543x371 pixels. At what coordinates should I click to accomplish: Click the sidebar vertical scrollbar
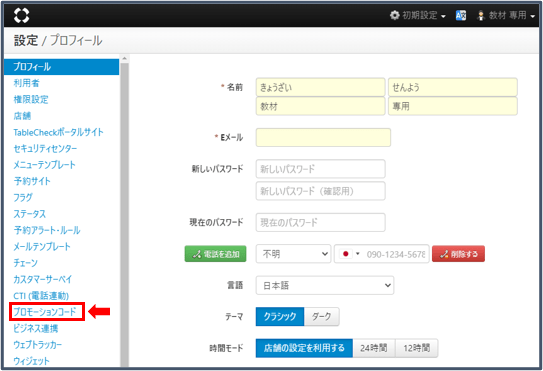pyautogui.click(x=124, y=215)
